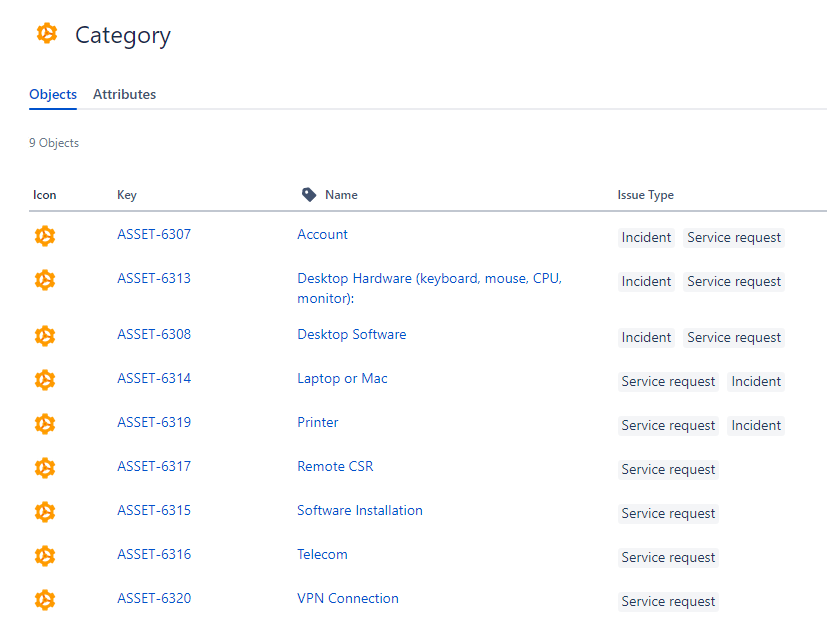Screen dimensions: 827x638
Task: Select the Objects tab
Action: pos(53,94)
